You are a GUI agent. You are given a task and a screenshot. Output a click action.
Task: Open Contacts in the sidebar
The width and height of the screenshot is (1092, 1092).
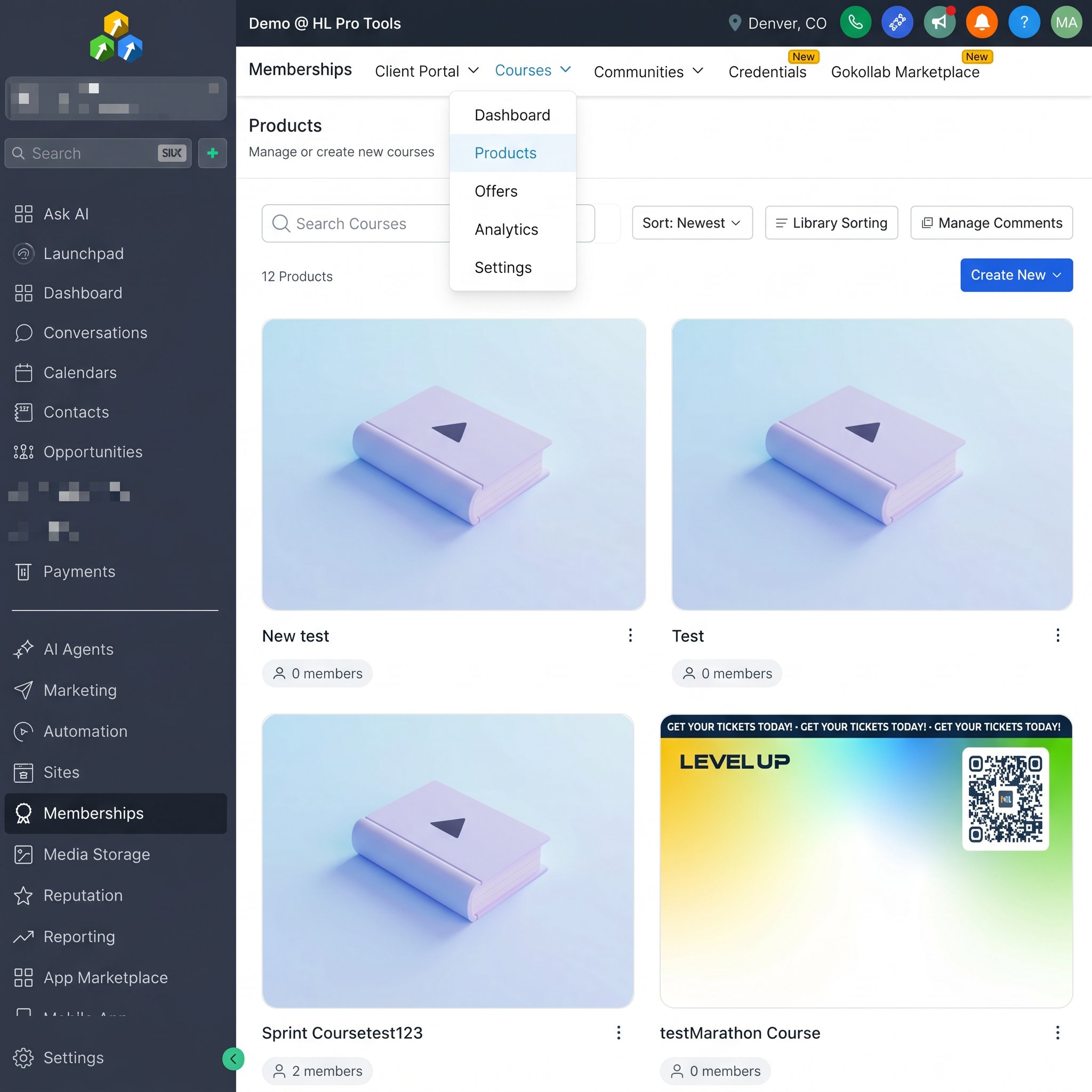[x=76, y=412]
